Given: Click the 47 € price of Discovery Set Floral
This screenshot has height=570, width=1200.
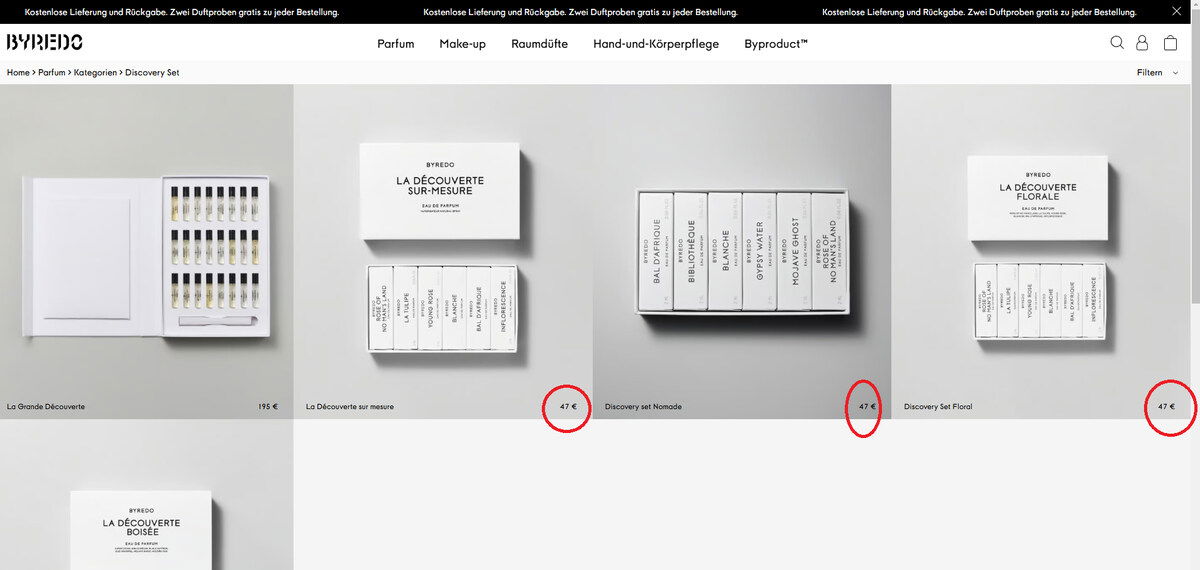Looking at the screenshot, I should (x=1166, y=407).
